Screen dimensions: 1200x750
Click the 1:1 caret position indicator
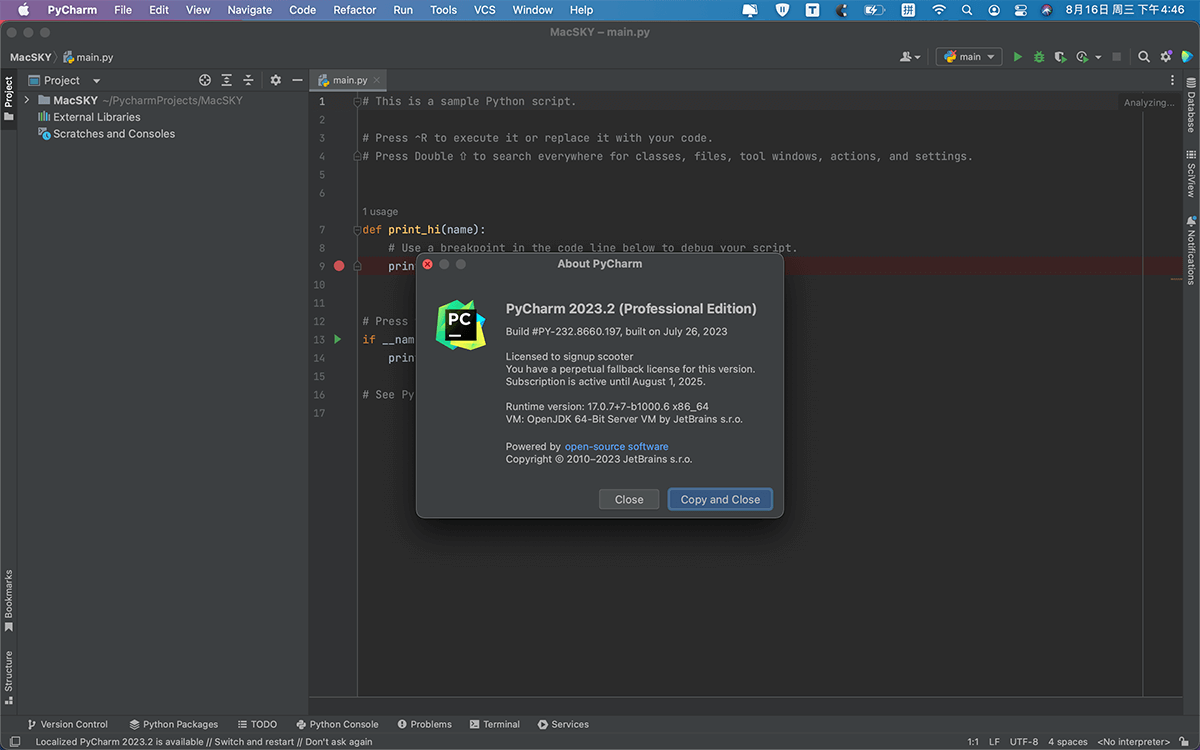click(x=973, y=742)
